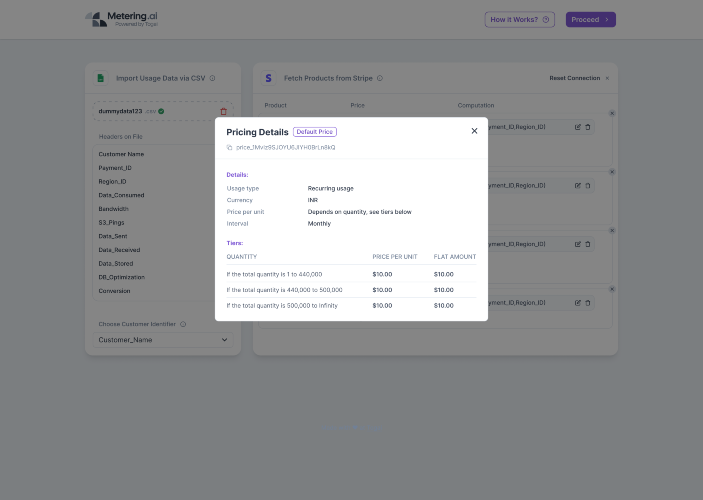The image size is (703, 500).
Task: Select the Data_Received header
Action: click(x=119, y=250)
